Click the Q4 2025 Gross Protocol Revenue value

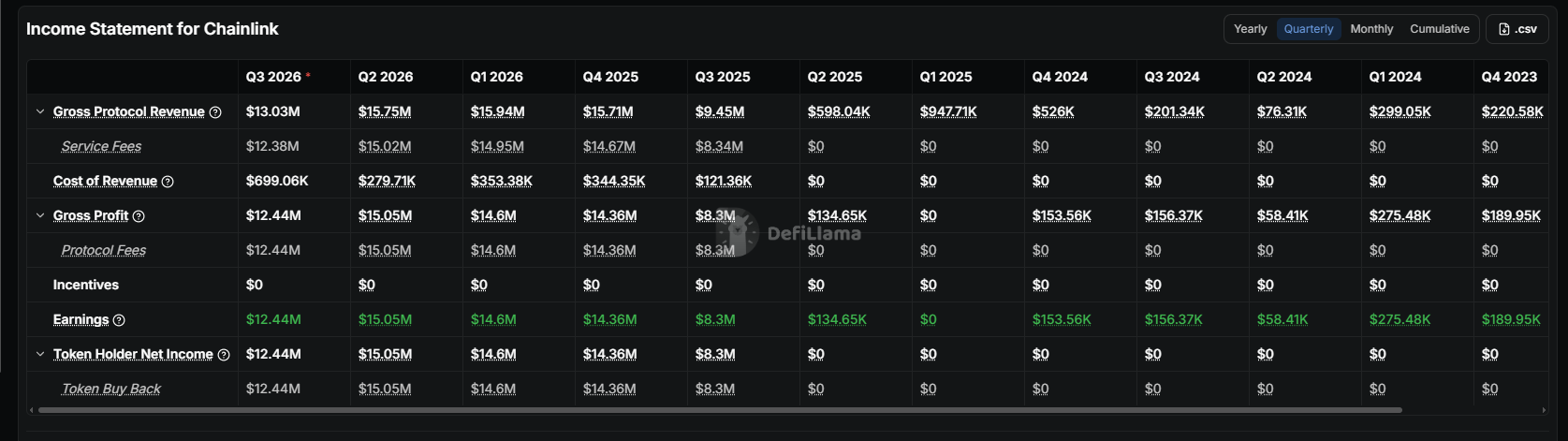pos(608,111)
